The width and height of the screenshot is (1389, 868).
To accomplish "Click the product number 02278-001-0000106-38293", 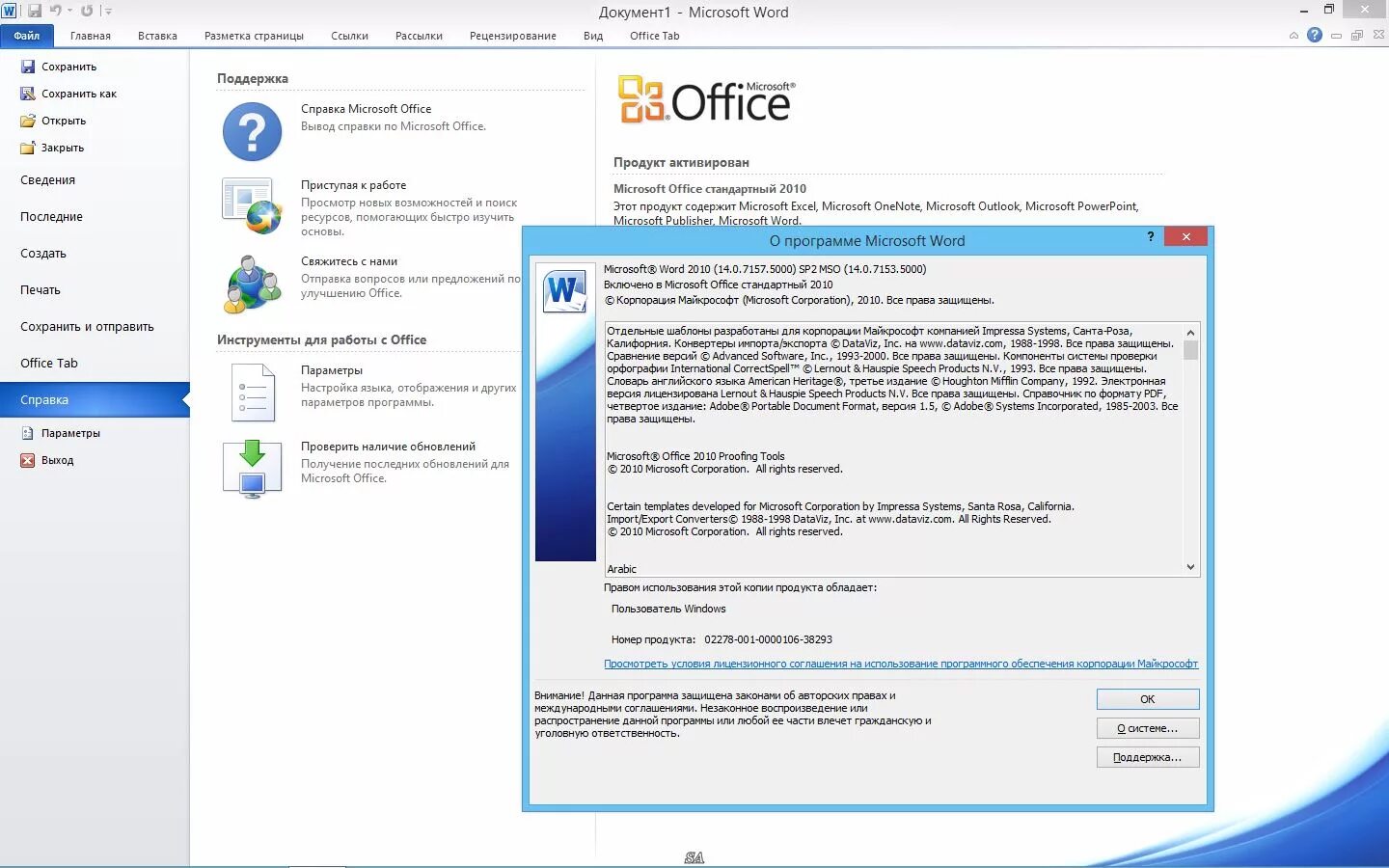I will pyautogui.click(x=768, y=639).
